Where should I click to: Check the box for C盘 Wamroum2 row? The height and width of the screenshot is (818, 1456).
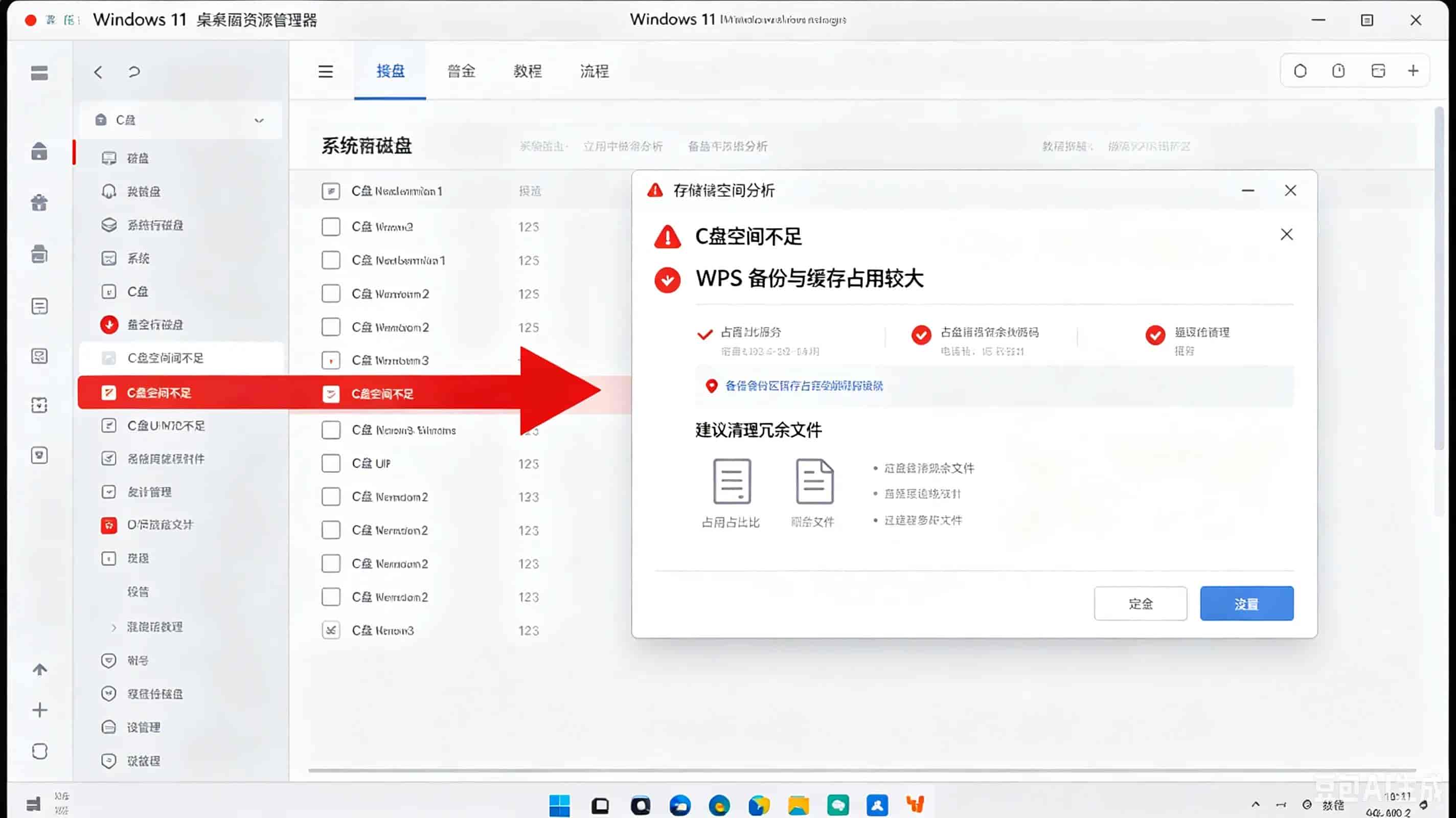point(331,294)
